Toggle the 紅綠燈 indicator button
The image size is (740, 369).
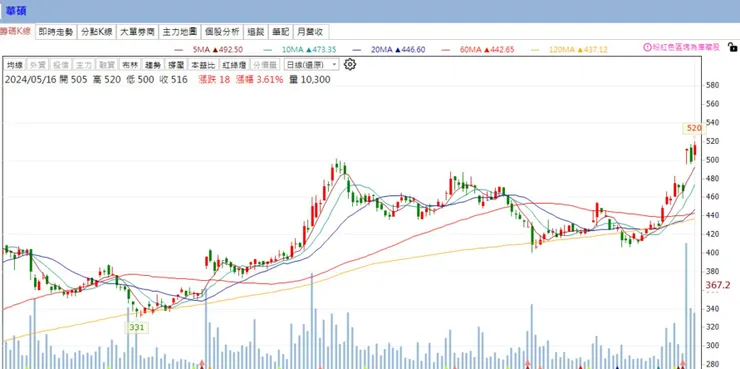point(233,65)
